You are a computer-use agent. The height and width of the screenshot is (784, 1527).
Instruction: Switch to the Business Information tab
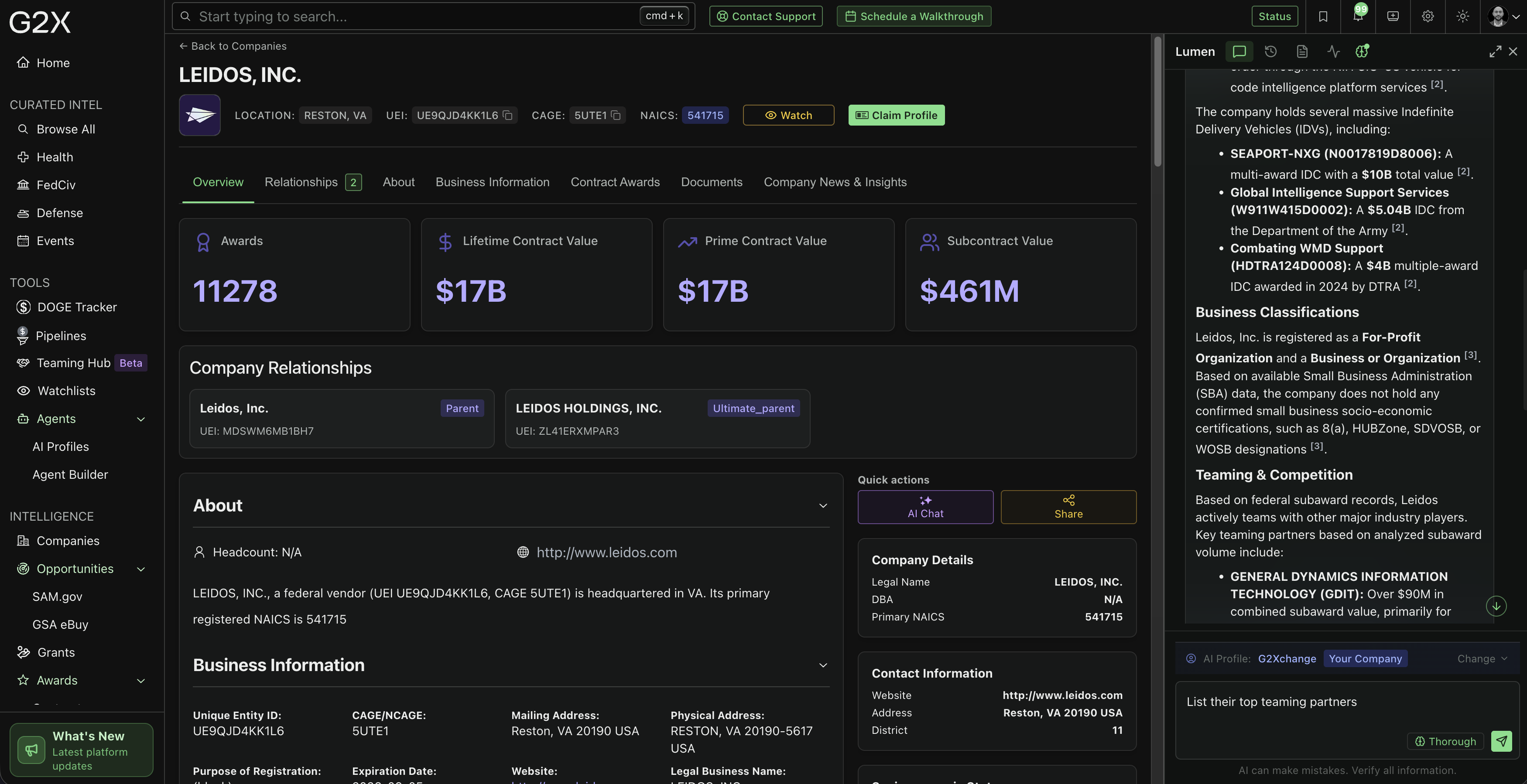click(493, 182)
